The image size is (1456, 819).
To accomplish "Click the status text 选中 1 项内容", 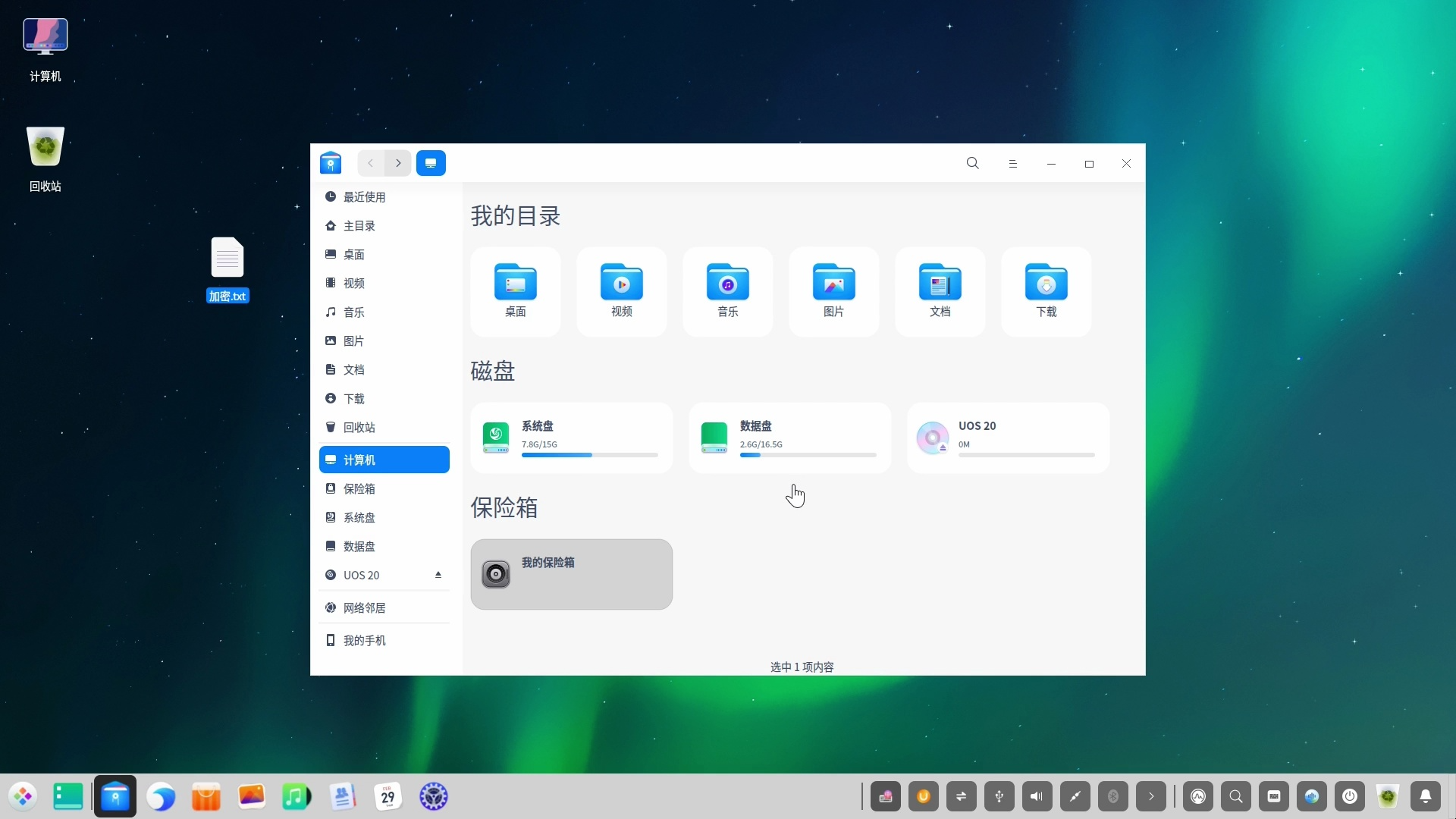I will click(802, 667).
